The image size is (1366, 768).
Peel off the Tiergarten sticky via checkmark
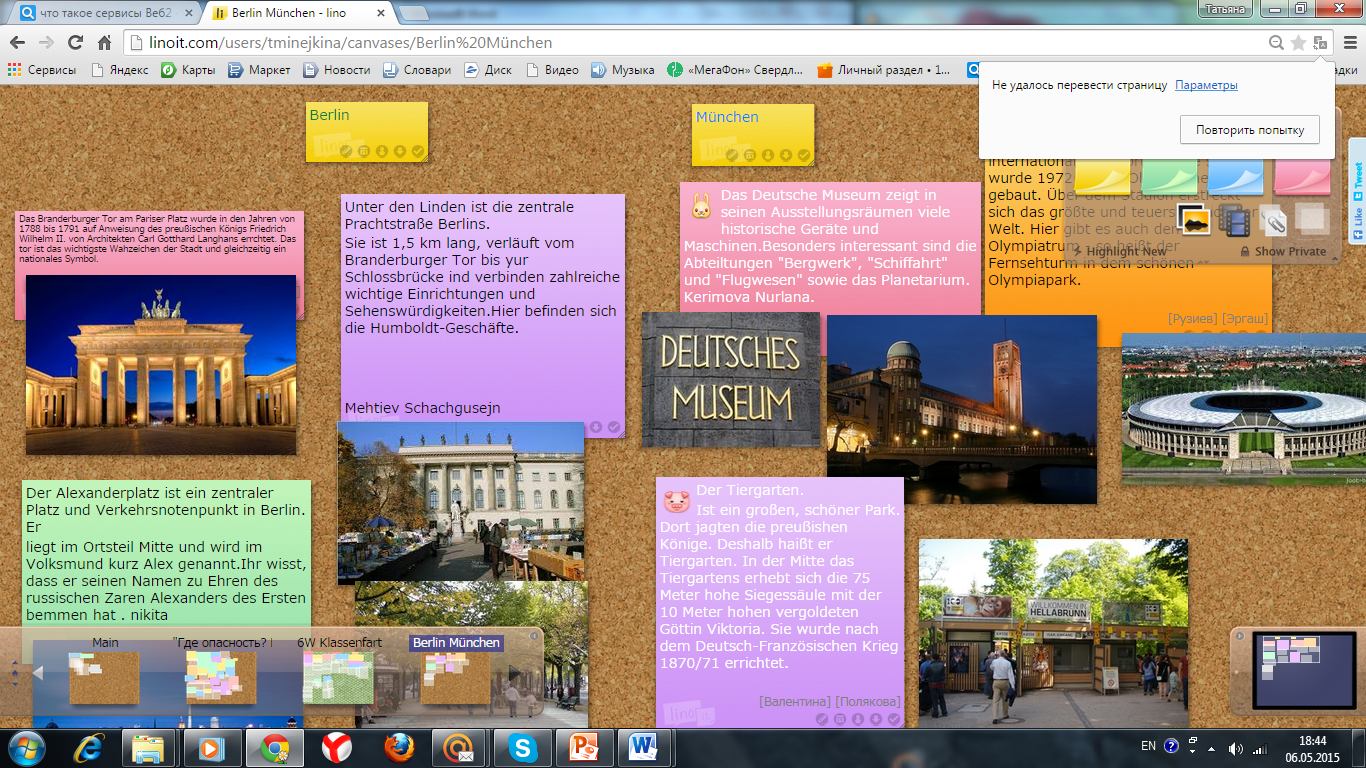894,719
